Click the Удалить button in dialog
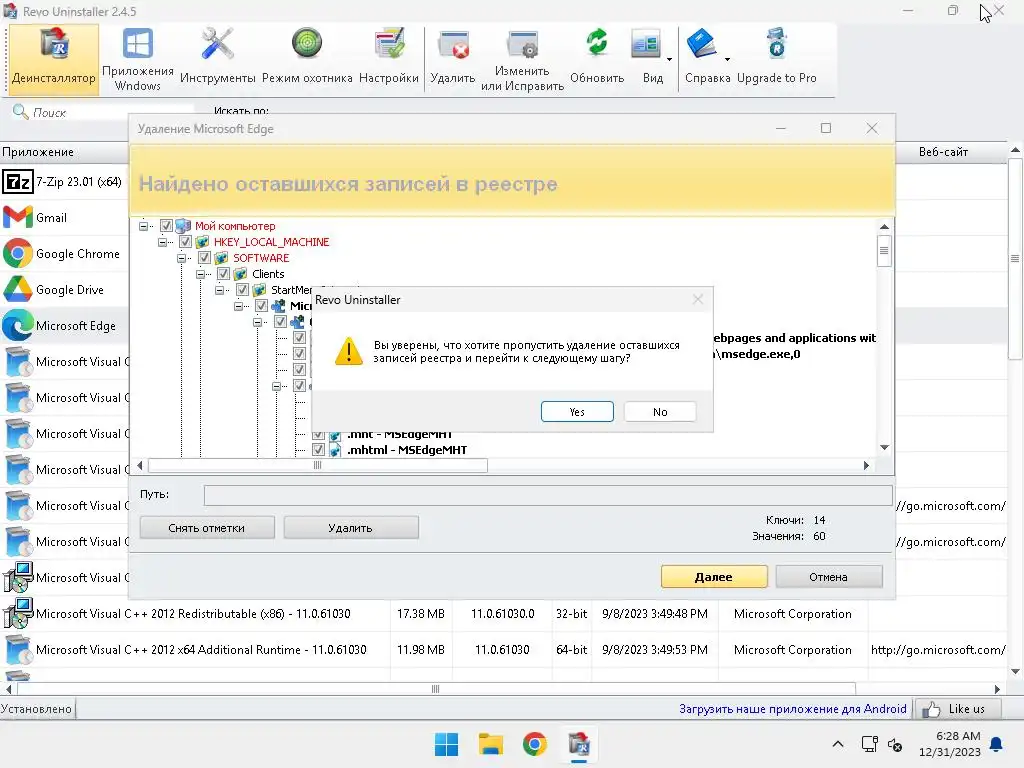The image size is (1024, 768). [x=351, y=528]
